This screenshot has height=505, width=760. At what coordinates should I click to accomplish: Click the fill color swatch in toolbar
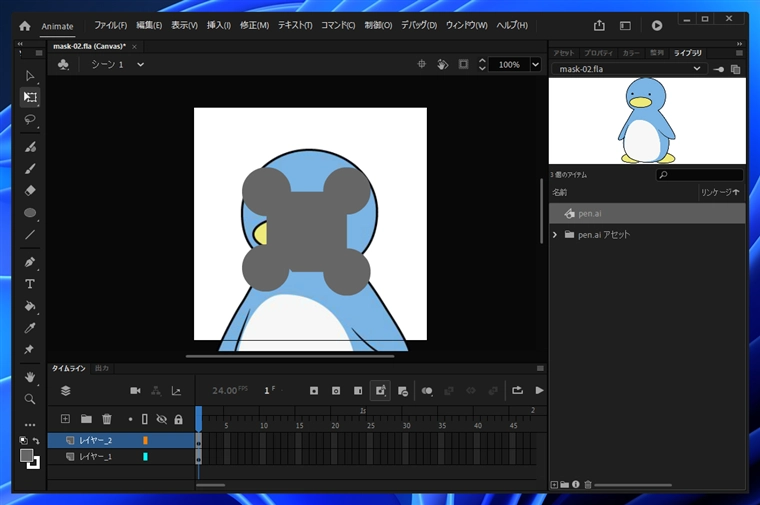pos(27,456)
